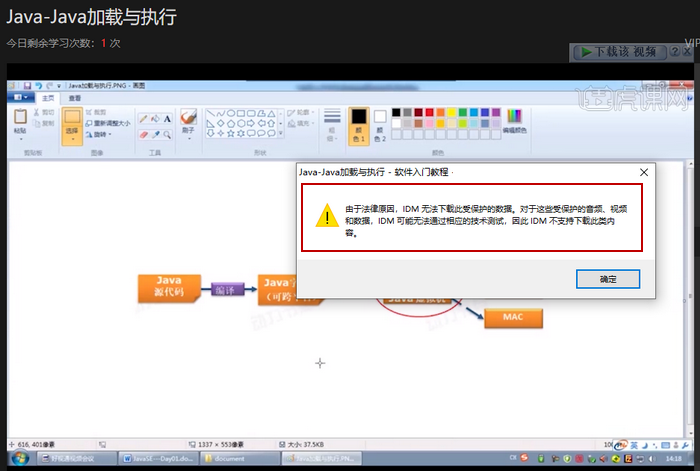Screen dimensions: 700x471
Task: Pick the yellow swatch in the palette
Action: point(451,112)
